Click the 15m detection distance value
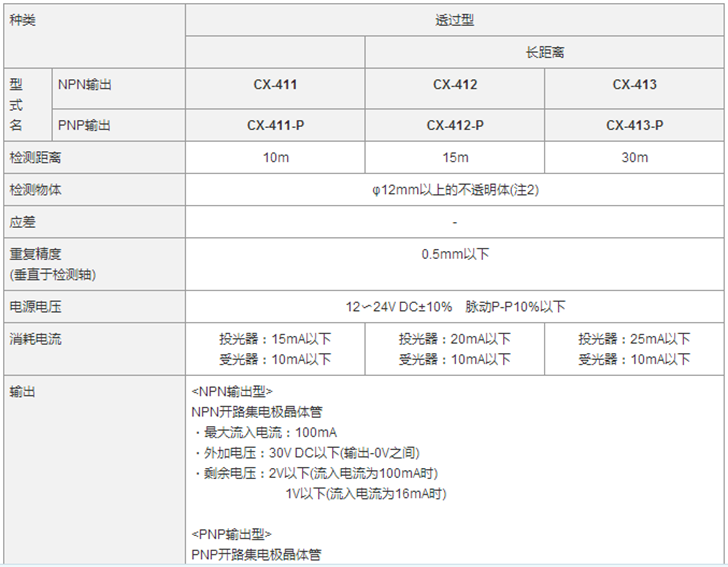 455,157
